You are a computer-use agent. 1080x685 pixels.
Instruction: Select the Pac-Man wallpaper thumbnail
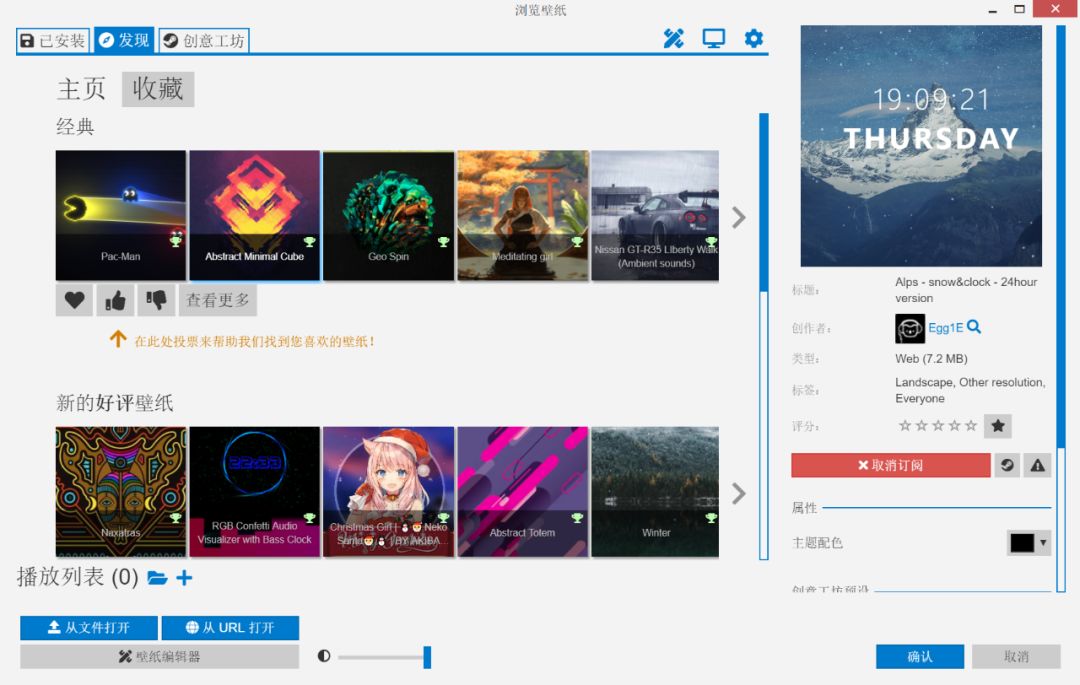(121, 215)
